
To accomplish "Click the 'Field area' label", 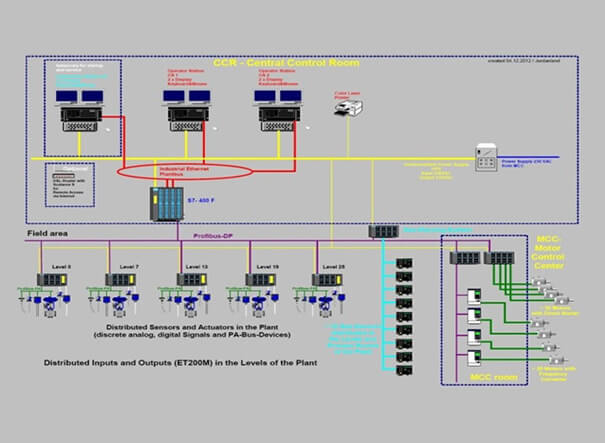I will tap(47, 233).
